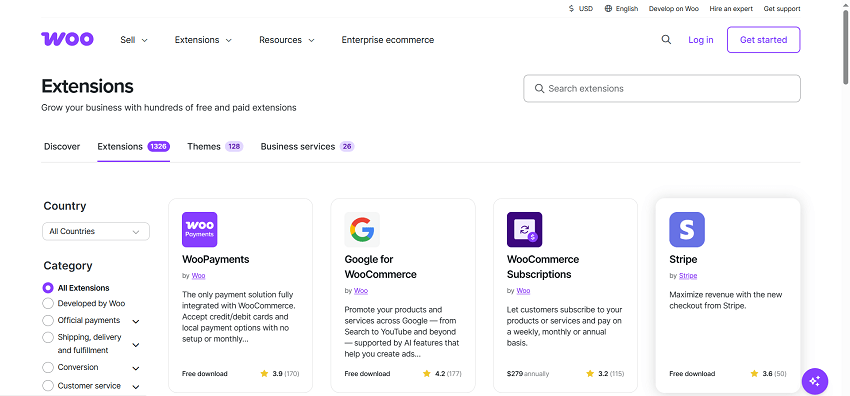Select the Customer service category radio
850x396 pixels.
coord(48,386)
